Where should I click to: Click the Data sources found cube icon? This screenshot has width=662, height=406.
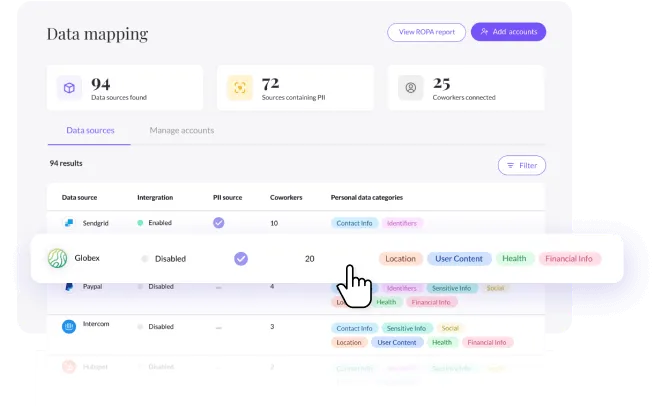(x=70, y=87)
